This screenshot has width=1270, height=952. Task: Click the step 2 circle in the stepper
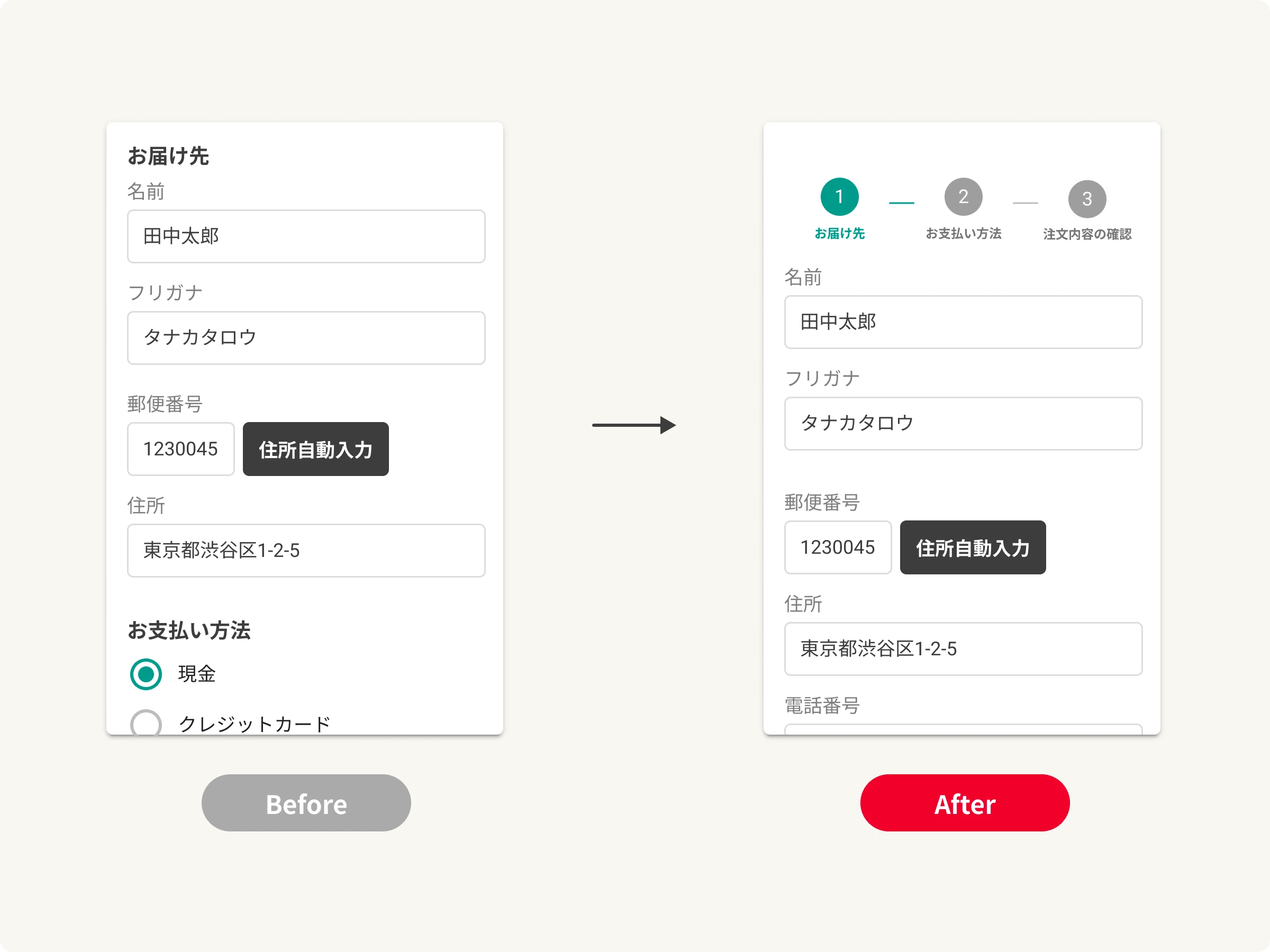(964, 197)
